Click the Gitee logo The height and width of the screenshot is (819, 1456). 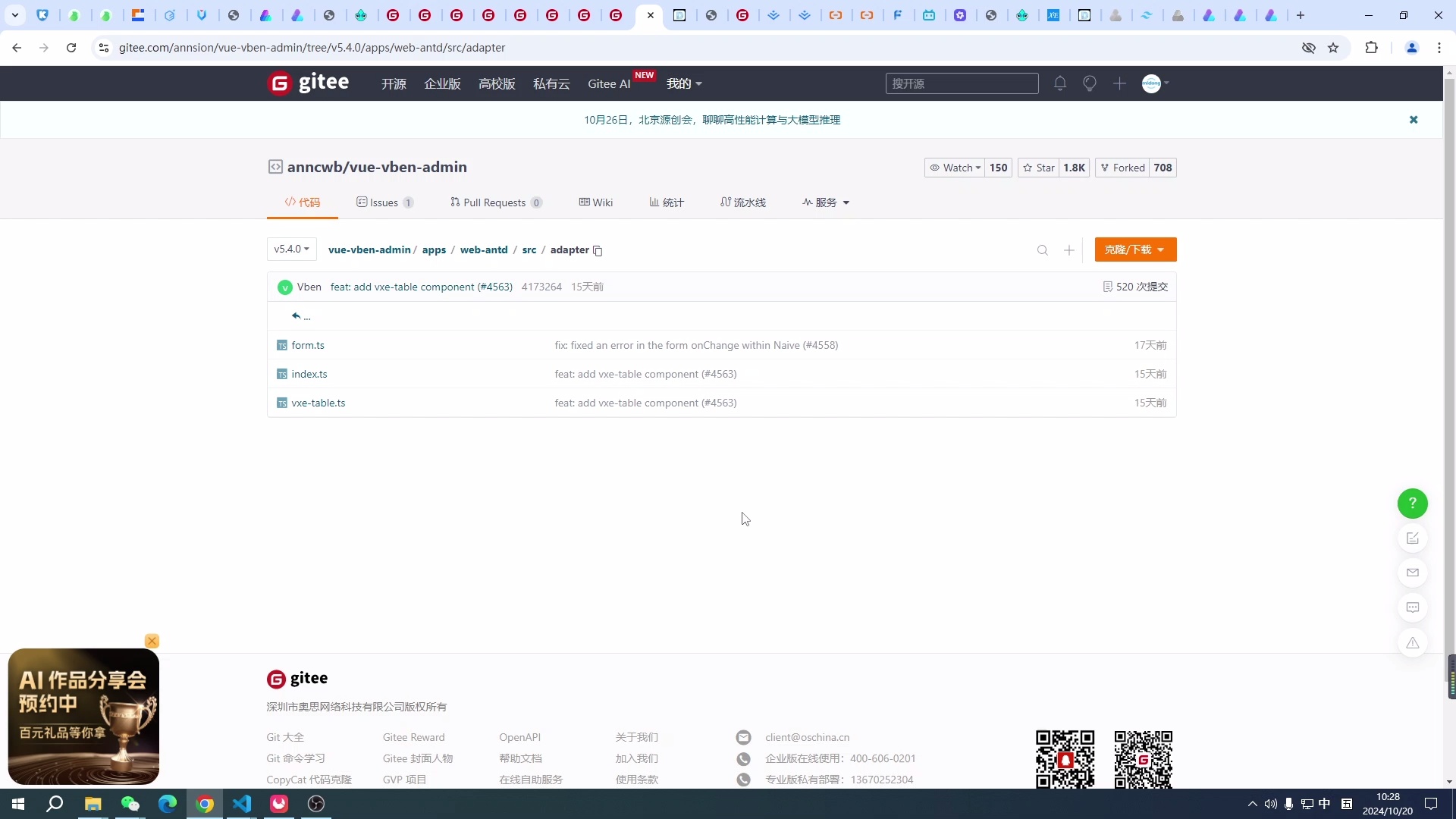pyautogui.click(x=308, y=83)
